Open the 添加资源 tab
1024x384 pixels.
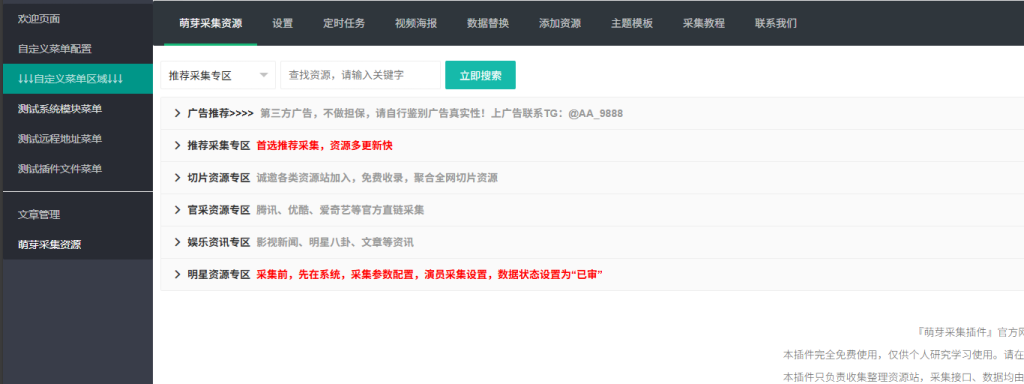coord(560,24)
